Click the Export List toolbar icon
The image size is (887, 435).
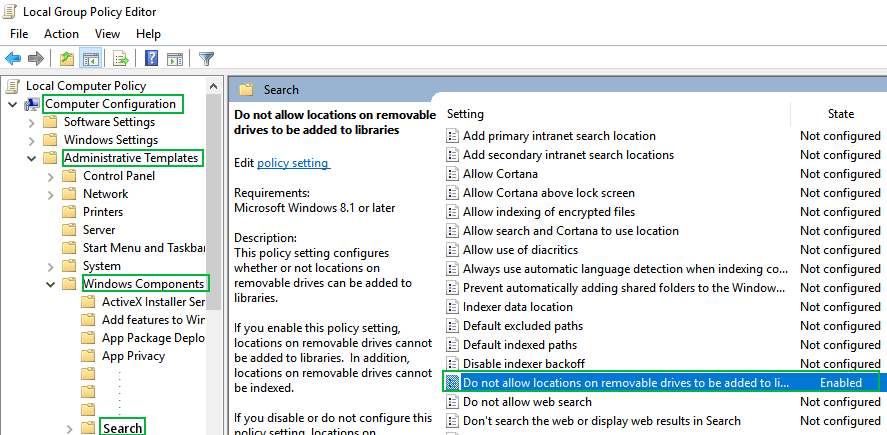(121, 59)
